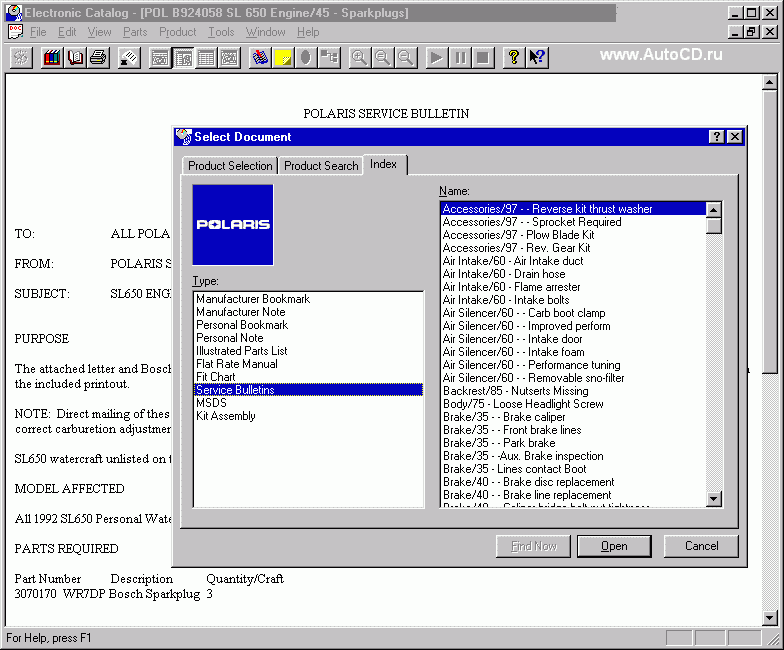Open the Window menu
The image size is (784, 650).
point(266,32)
